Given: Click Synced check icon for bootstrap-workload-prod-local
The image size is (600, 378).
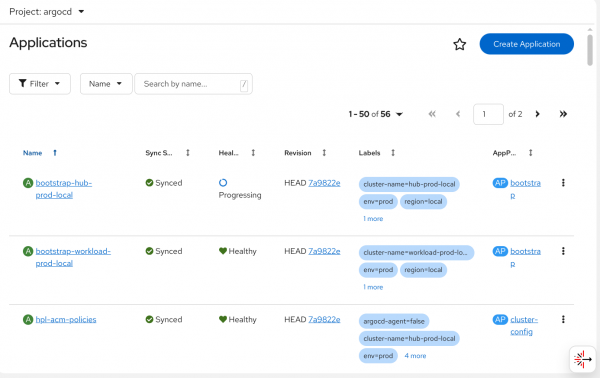Looking at the screenshot, I should 149,251.
